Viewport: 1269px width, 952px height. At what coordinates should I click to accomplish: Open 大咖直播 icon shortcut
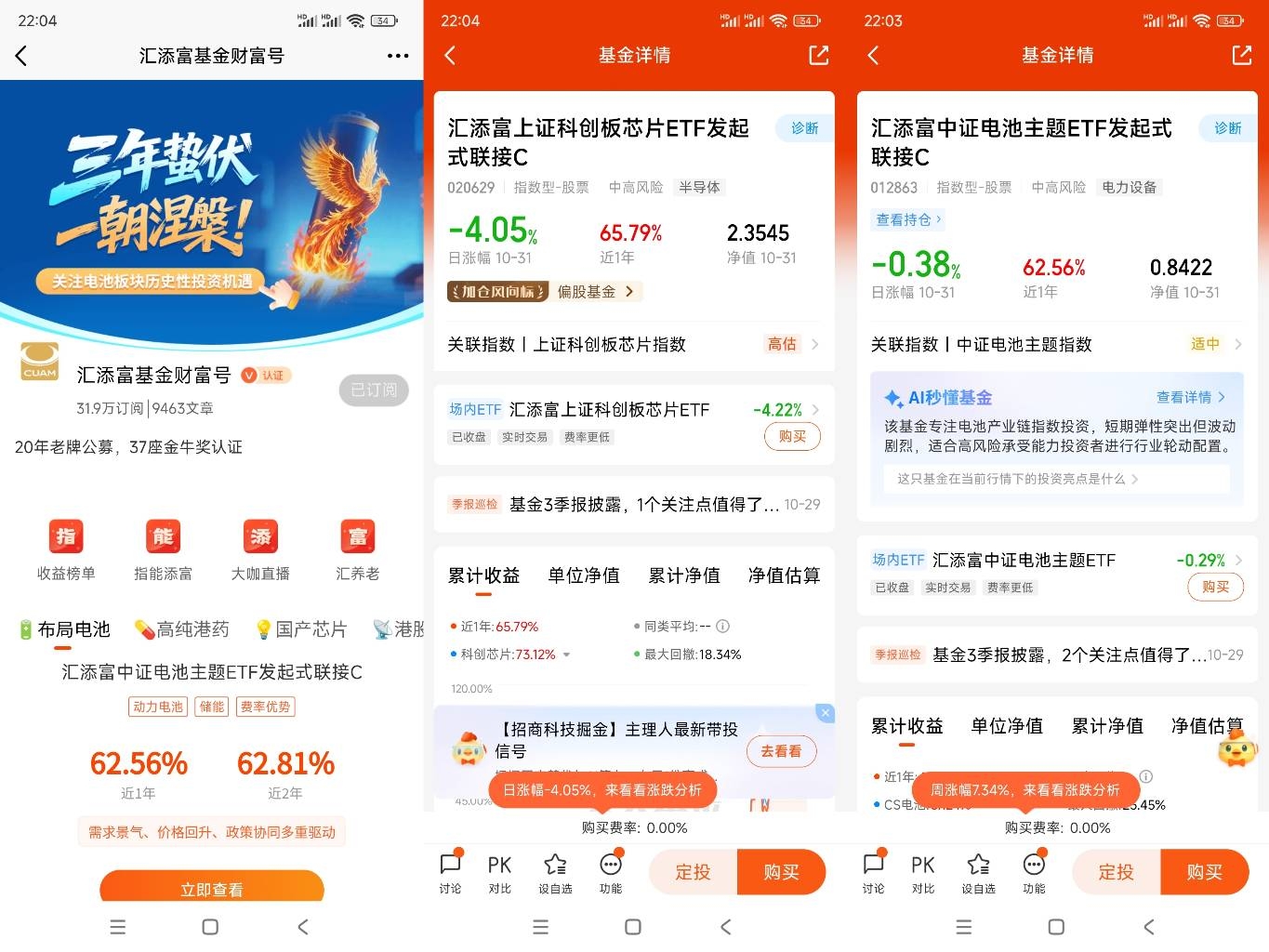tap(260, 550)
